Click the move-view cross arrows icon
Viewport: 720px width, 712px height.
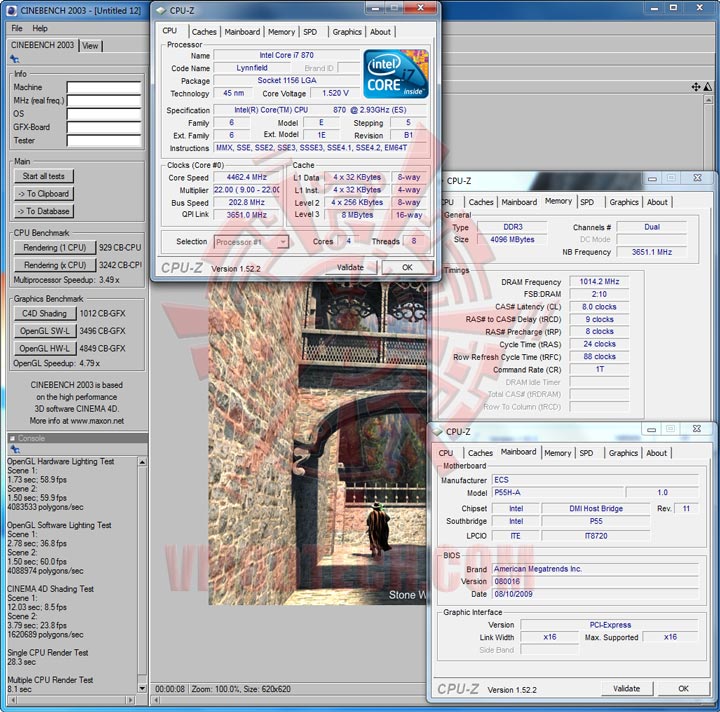[696, 87]
